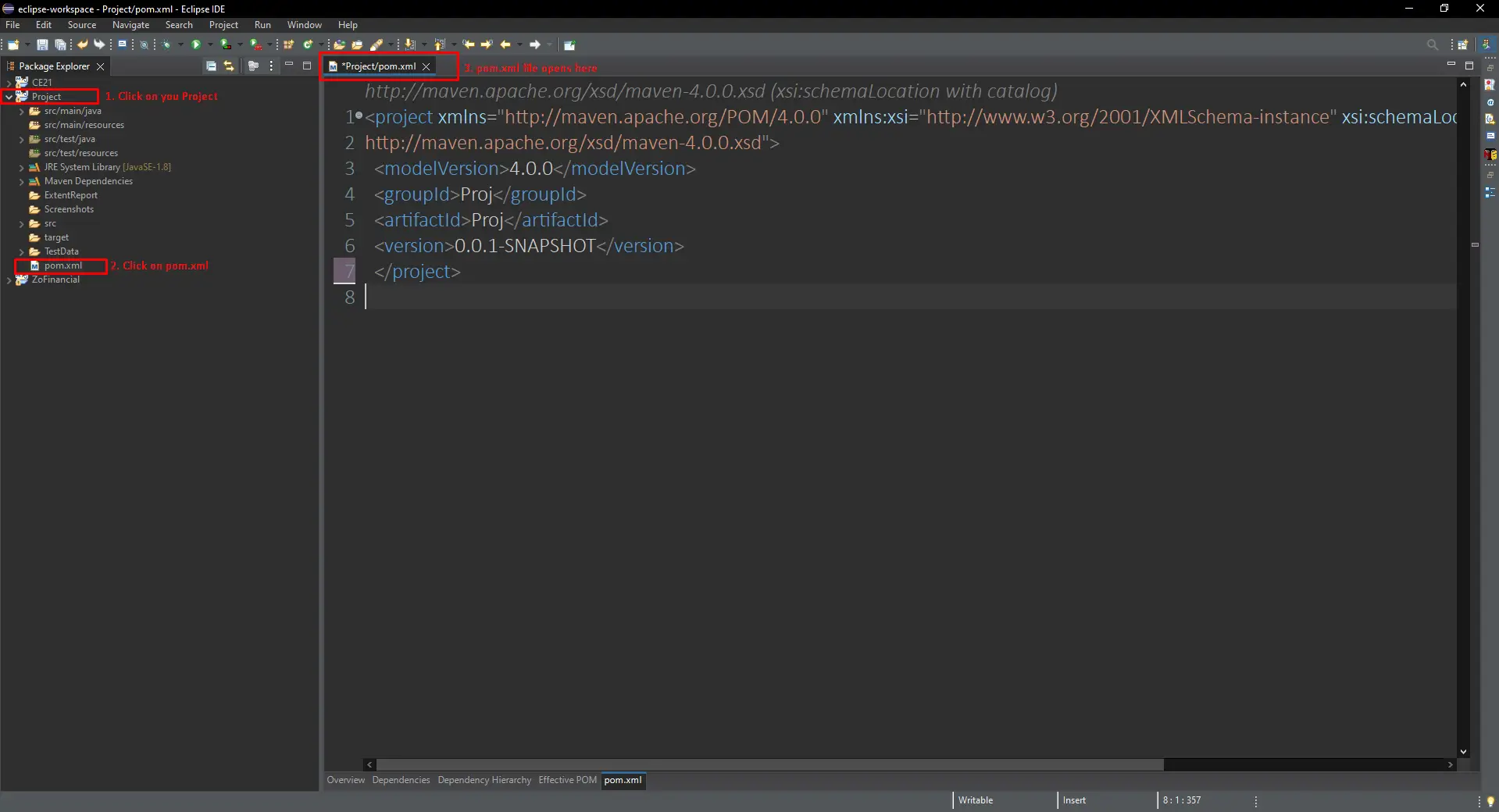Open the New wizard toolbar icon

12,45
